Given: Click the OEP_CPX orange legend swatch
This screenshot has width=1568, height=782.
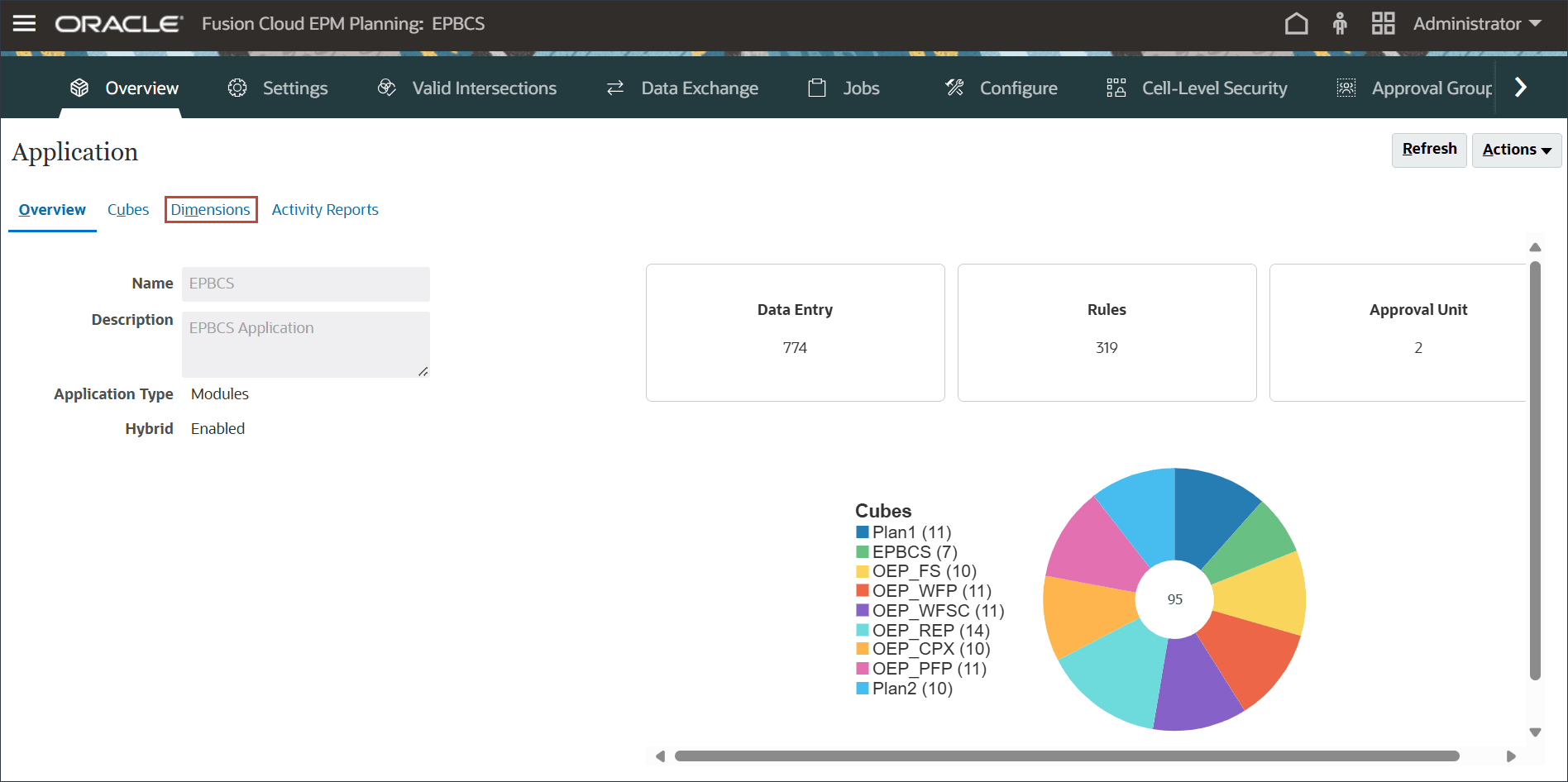Looking at the screenshot, I should coord(863,649).
